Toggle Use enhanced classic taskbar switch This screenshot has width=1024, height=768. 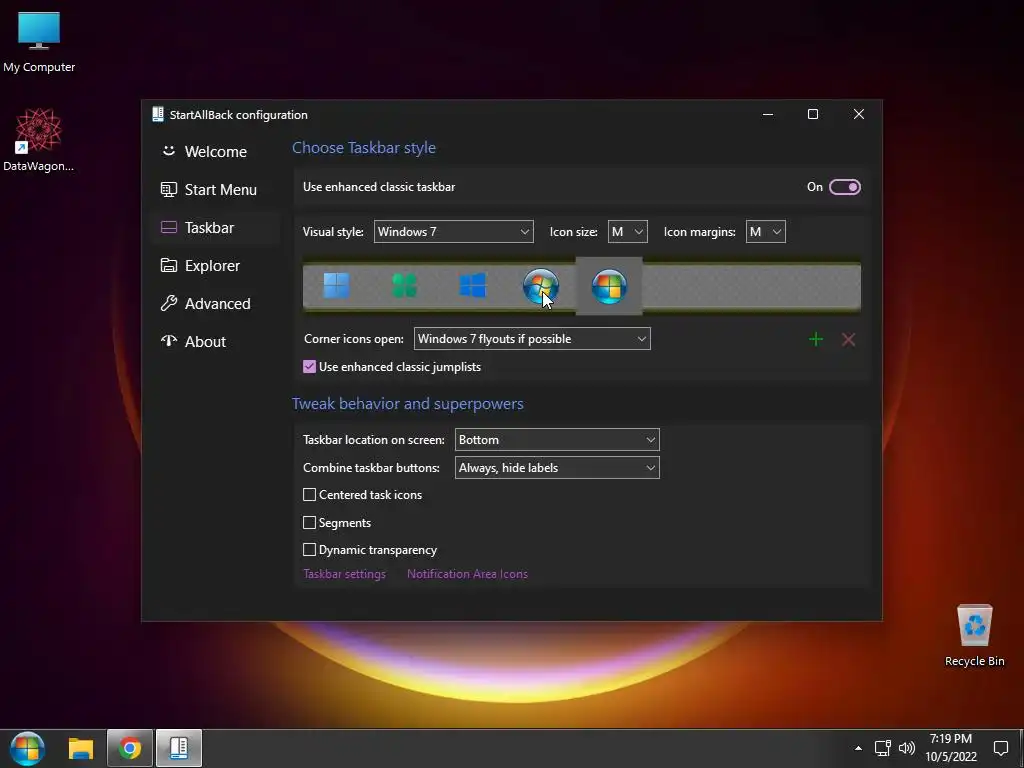(844, 187)
